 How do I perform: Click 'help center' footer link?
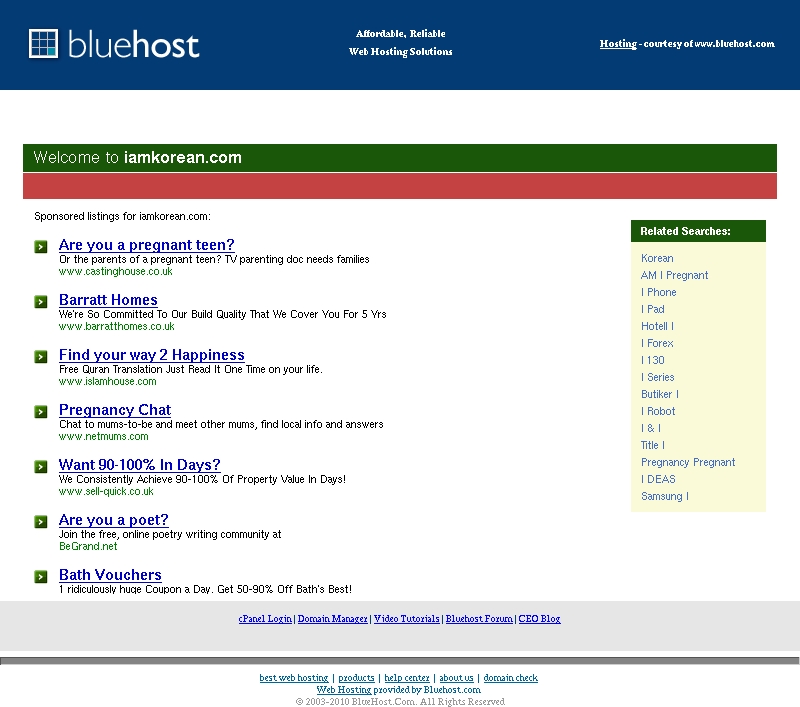click(x=407, y=678)
